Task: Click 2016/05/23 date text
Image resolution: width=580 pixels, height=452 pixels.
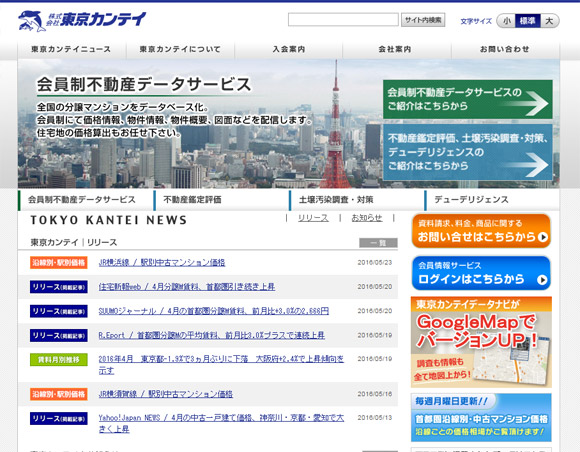Action: pyautogui.click(x=375, y=263)
